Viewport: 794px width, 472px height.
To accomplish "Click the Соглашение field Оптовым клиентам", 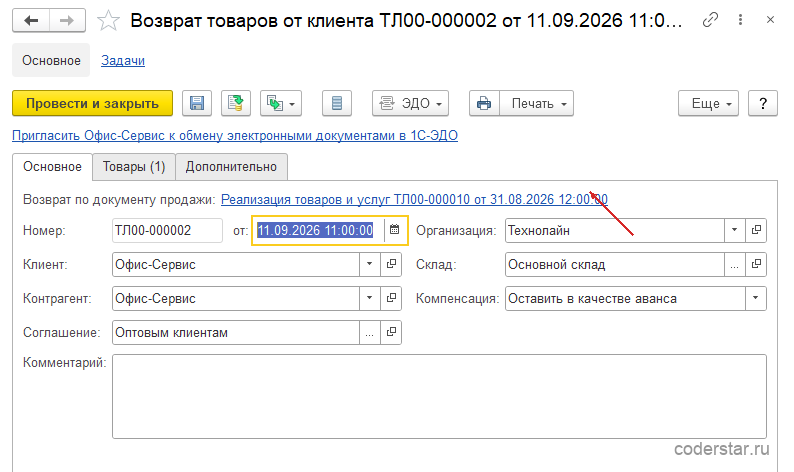I will point(236,333).
